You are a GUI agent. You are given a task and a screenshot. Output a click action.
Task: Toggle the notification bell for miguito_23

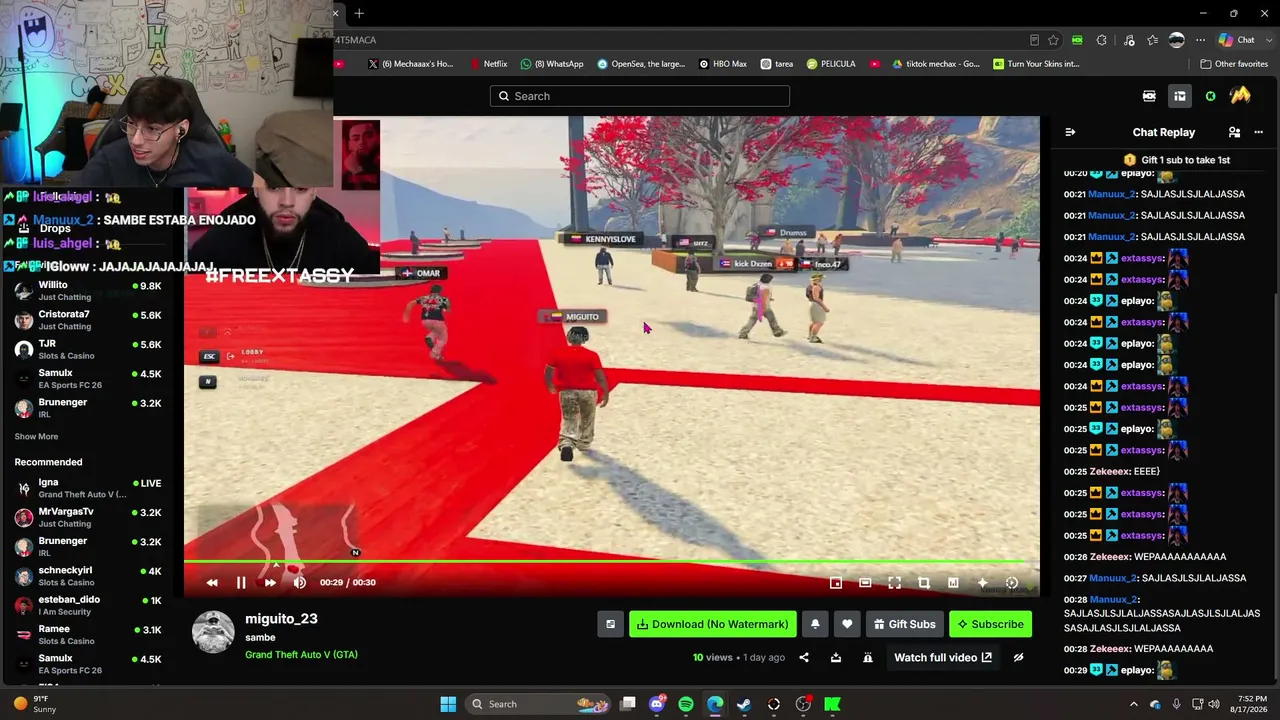pos(815,624)
